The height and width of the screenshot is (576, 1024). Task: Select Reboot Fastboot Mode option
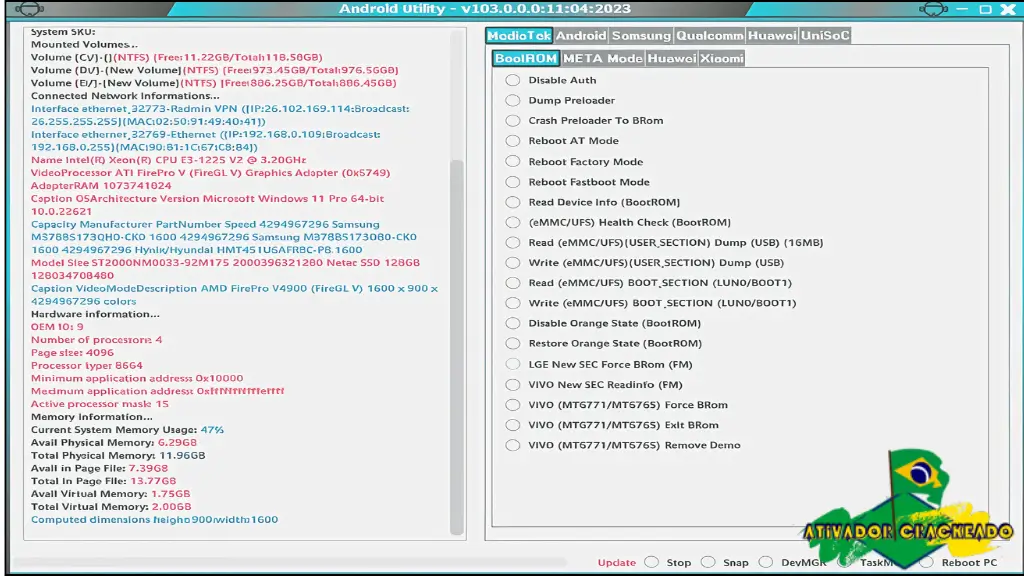pyautogui.click(x=513, y=182)
